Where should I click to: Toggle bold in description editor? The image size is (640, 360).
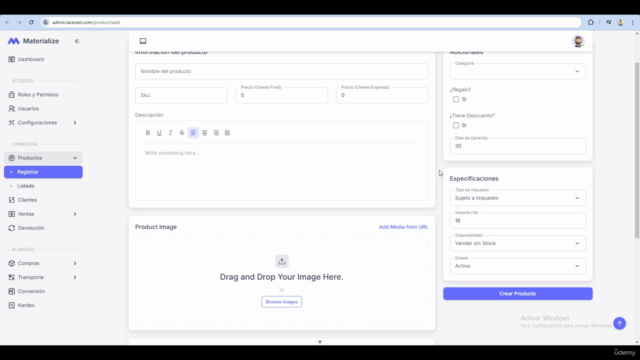[148, 133]
